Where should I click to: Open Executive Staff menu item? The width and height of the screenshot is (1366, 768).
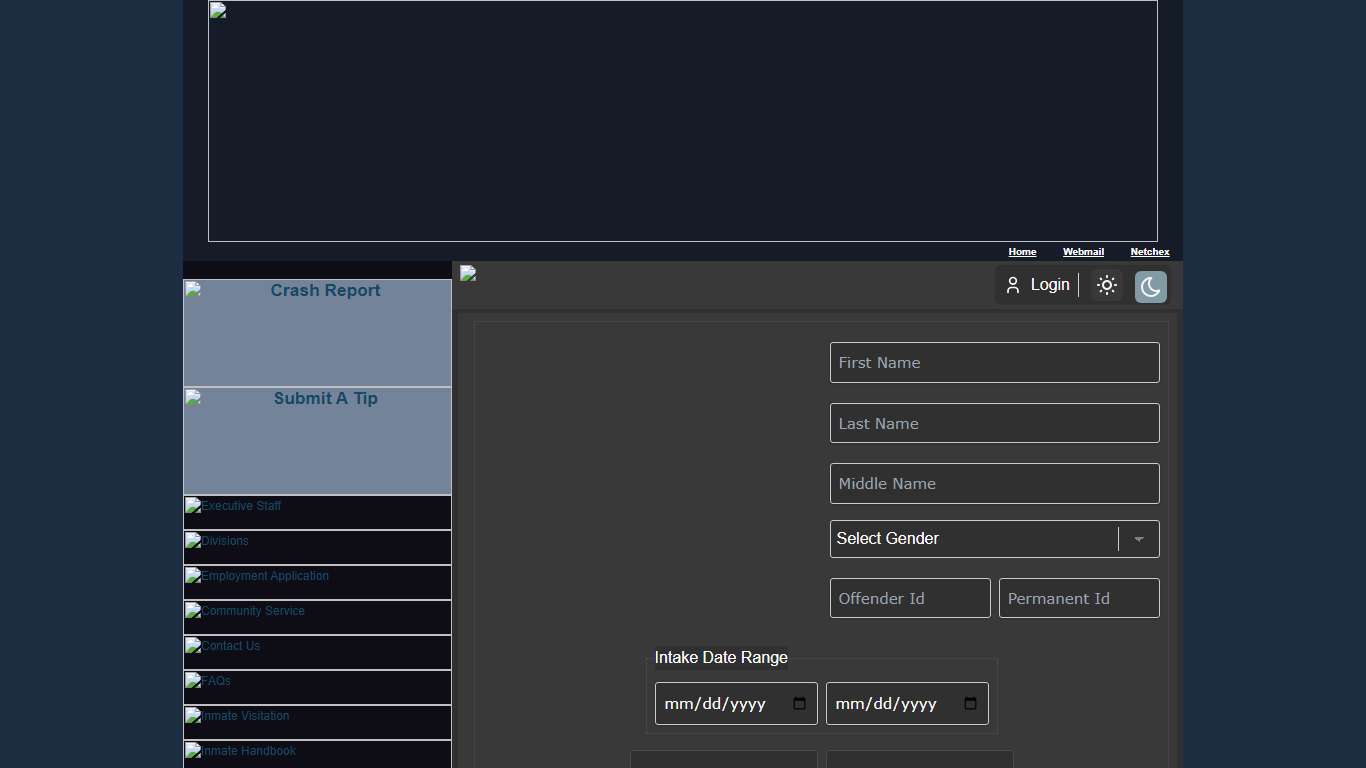pos(318,512)
